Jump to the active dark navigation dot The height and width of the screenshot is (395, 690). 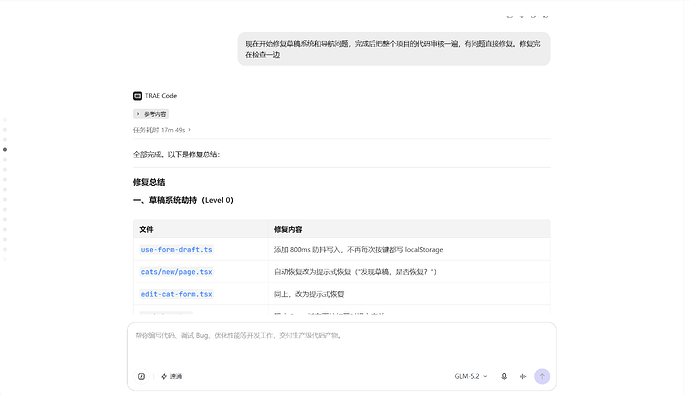tap(5, 150)
